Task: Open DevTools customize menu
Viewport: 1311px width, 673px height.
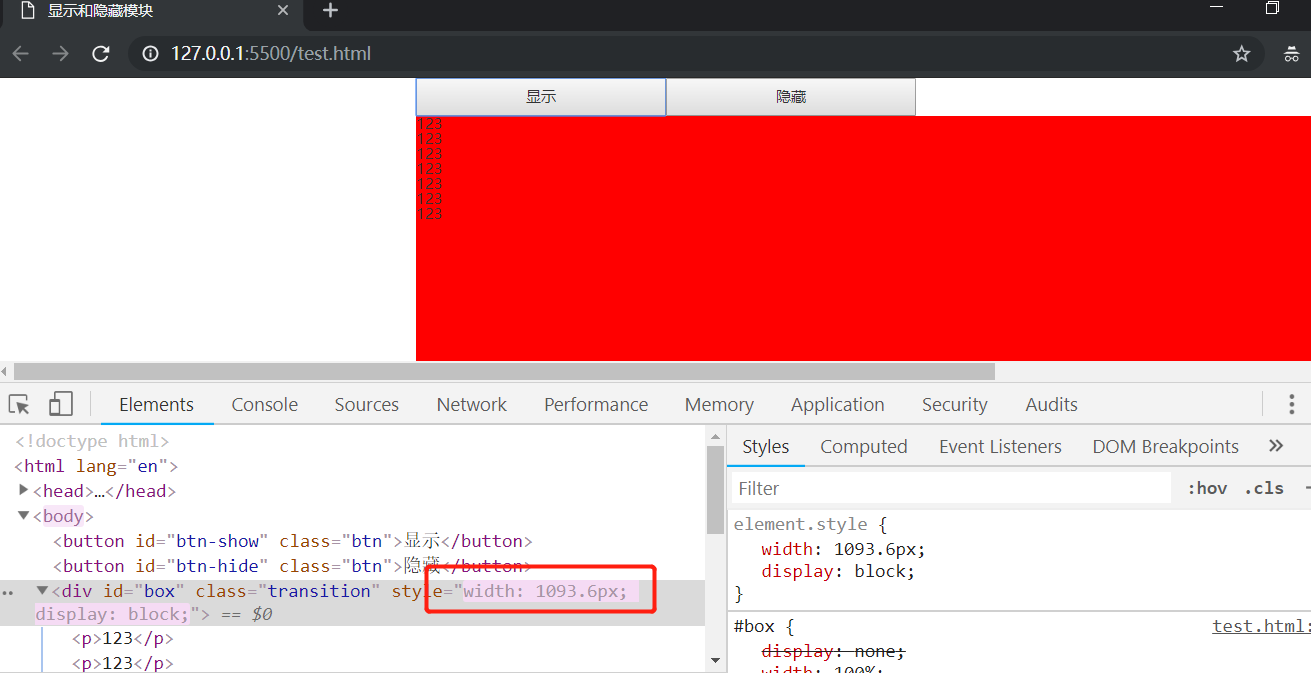Action: [x=1291, y=404]
